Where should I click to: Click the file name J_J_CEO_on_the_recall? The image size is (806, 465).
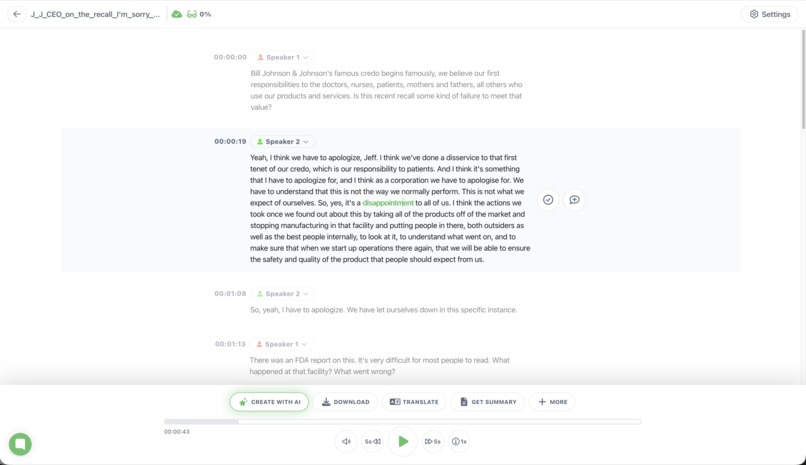coord(95,14)
